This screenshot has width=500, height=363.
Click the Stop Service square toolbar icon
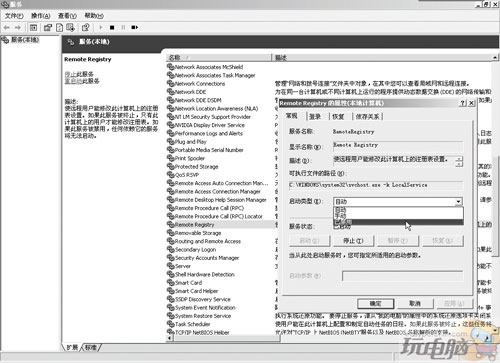(112, 28)
